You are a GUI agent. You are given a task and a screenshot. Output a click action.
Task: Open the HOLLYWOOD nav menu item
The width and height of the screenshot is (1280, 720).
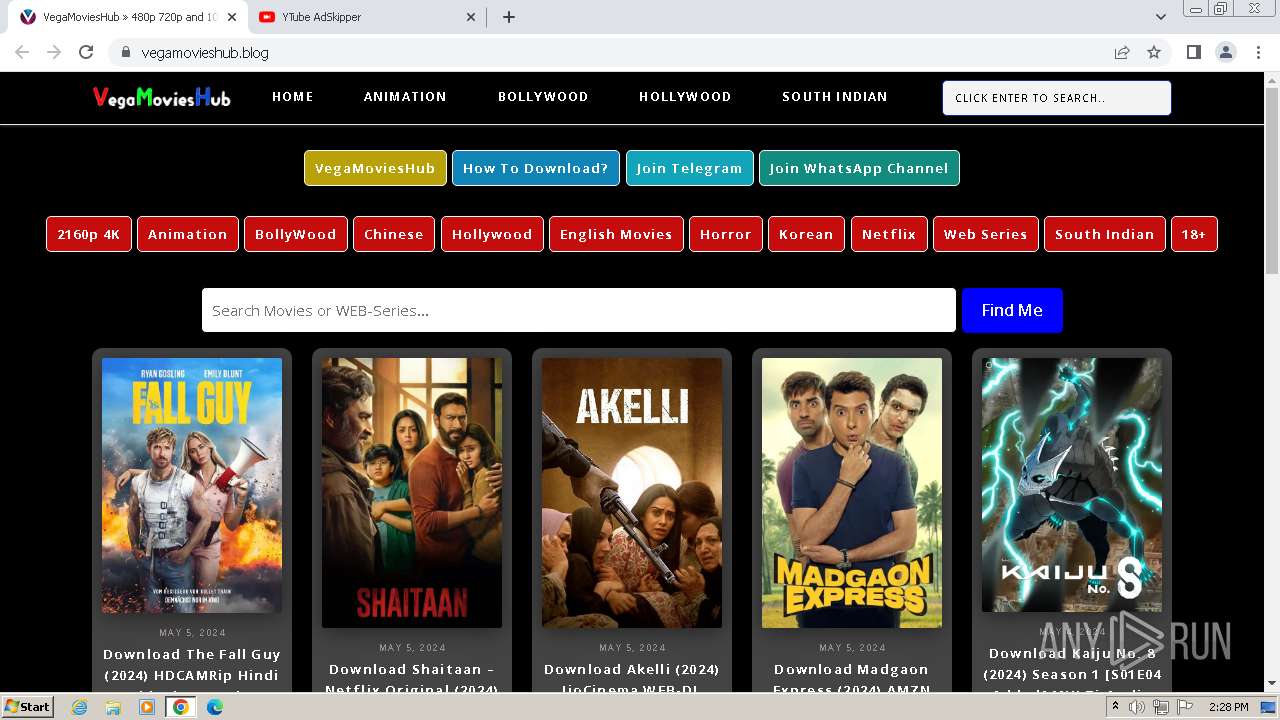tap(685, 97)
